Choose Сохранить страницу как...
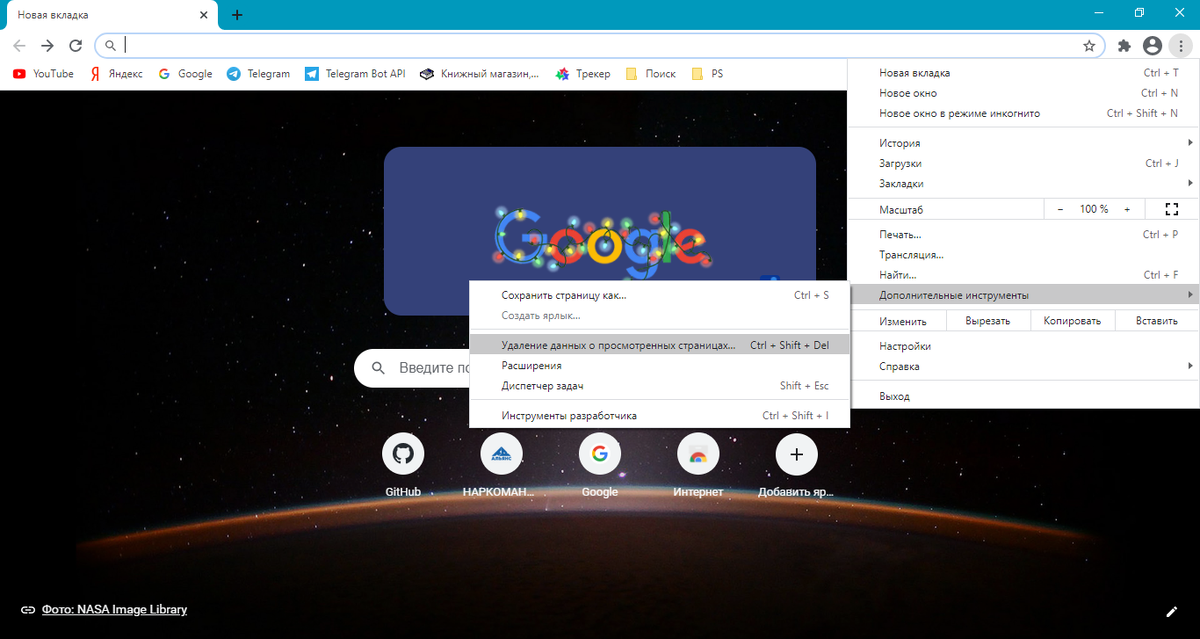The width and height of the screenshot is (1200, 639). click(659, 295)
